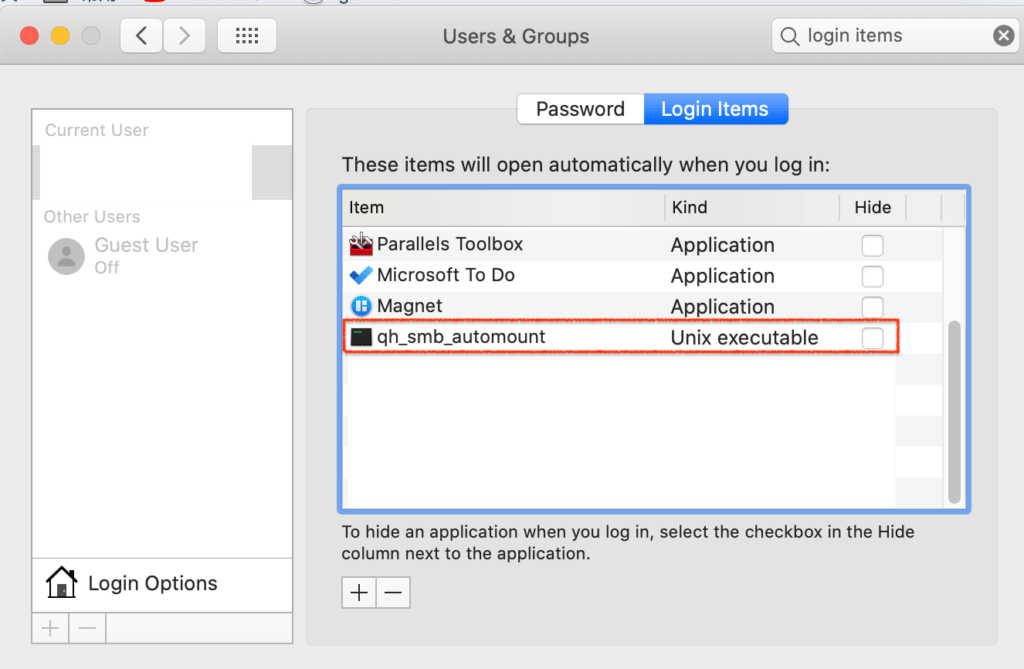This screenshot has width=1024, height=669.
Task: Toggle Hide checkbox for qh_smb_automount
Action: [872, 338]
